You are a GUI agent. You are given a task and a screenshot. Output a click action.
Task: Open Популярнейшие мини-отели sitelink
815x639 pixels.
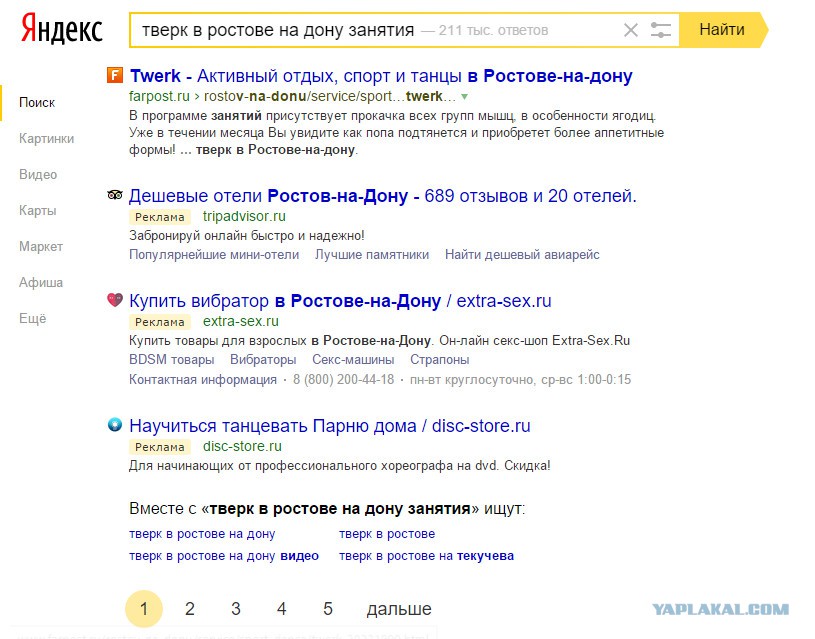(x=214, y=255)
